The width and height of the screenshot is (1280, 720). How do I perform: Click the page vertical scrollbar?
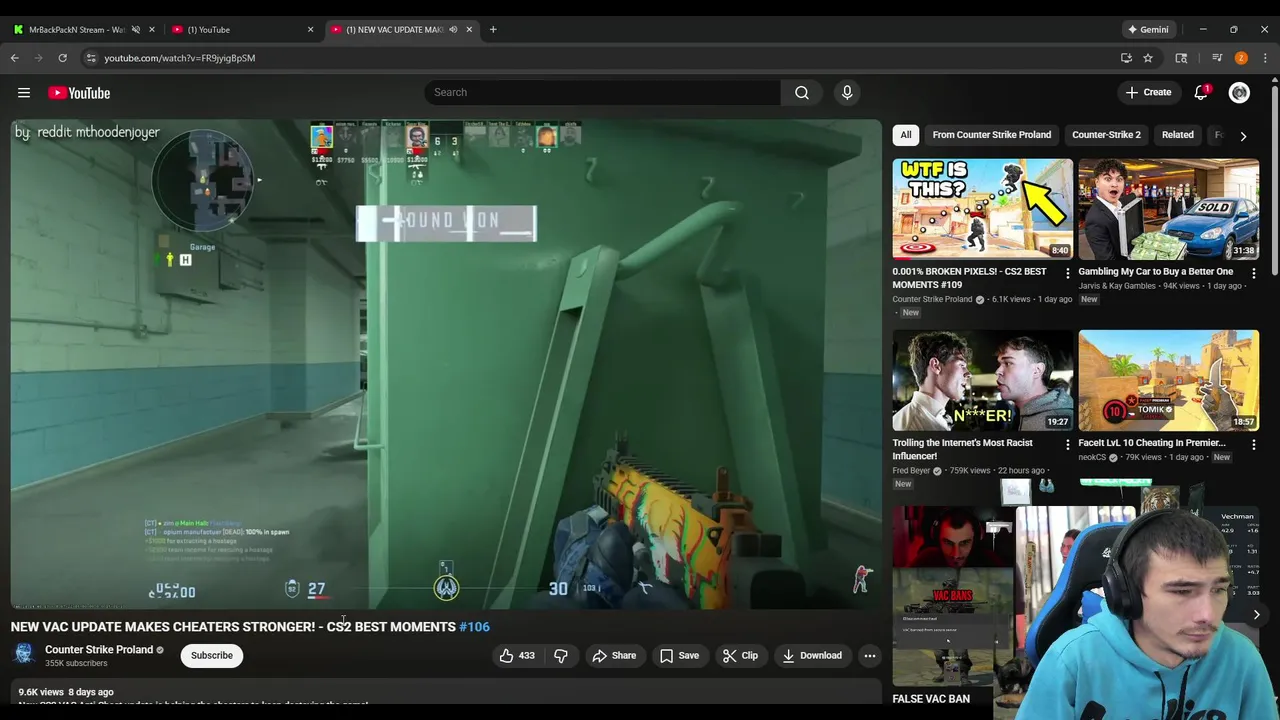point(1274,180)
